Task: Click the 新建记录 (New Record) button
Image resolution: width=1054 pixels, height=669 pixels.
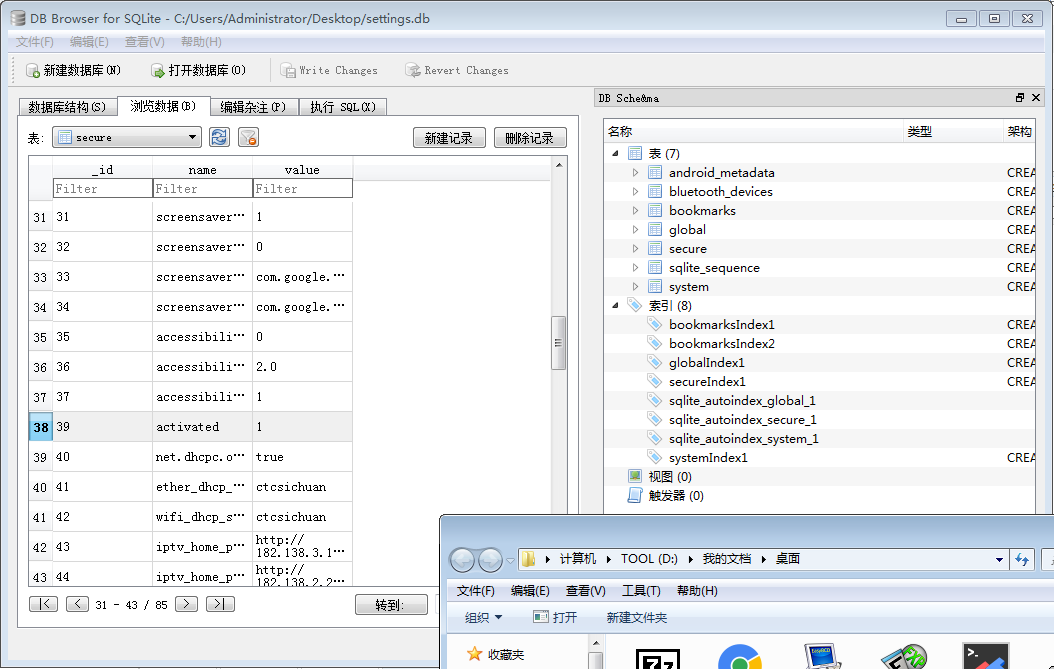Action: pyautogui.click(x=449, y=138)
